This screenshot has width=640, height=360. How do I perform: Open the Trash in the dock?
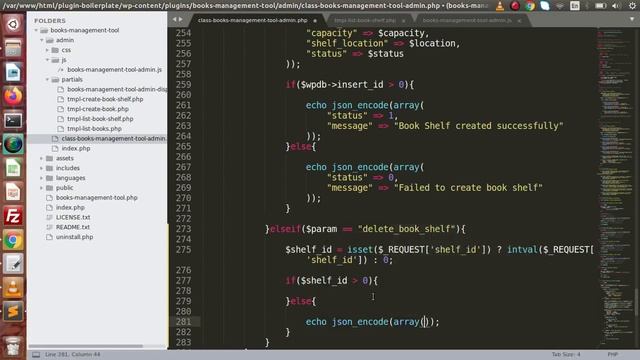[x=13, y=346]
